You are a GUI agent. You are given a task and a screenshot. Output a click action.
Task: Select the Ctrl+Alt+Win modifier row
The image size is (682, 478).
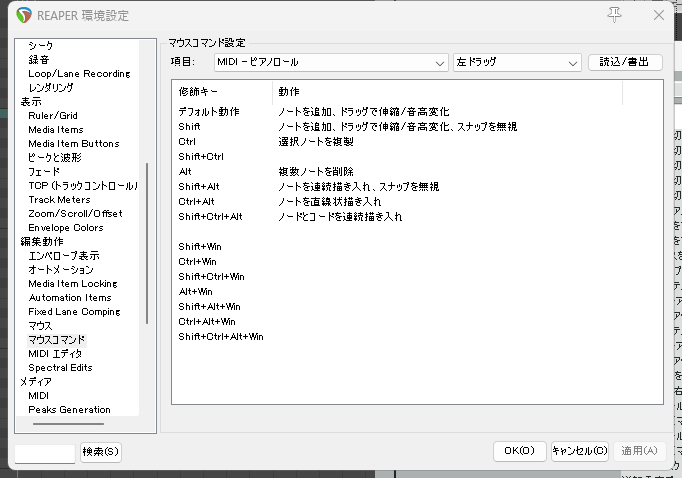[418, 322]
